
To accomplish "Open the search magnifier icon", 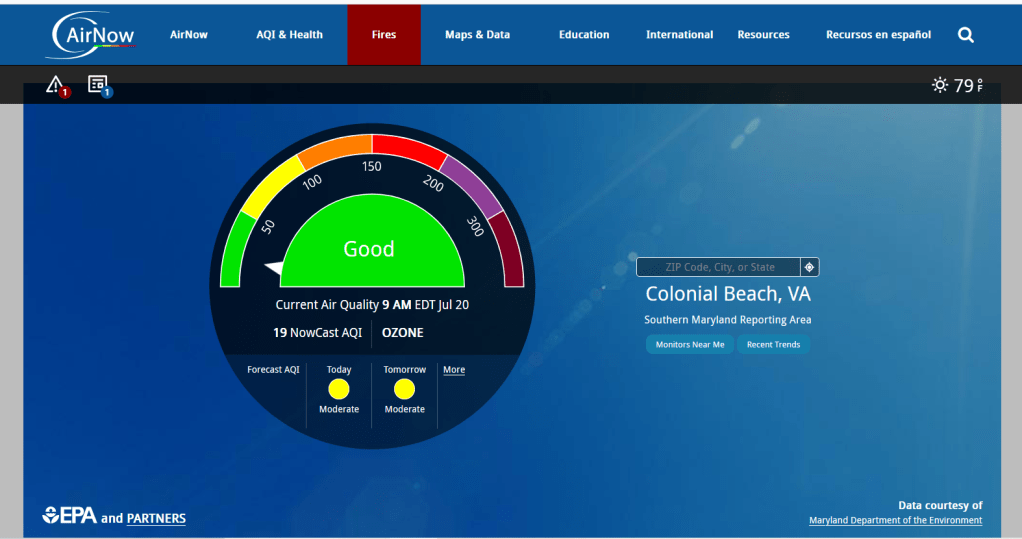I will (965, 35).
